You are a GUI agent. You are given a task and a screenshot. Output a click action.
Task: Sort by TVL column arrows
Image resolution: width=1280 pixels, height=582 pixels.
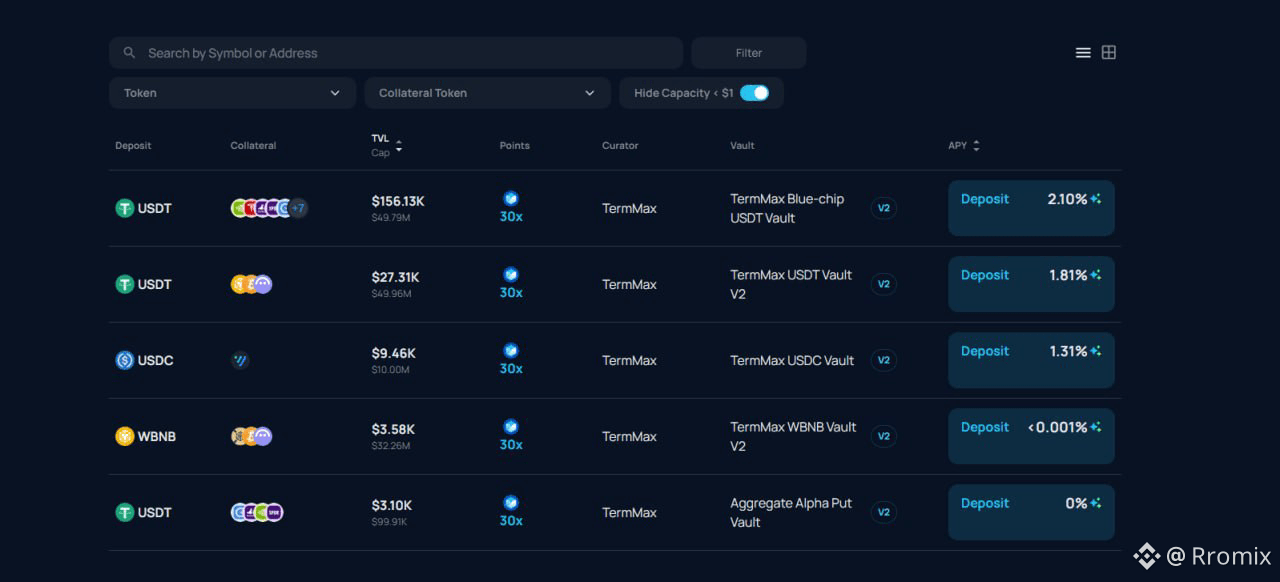coord(399,146)
